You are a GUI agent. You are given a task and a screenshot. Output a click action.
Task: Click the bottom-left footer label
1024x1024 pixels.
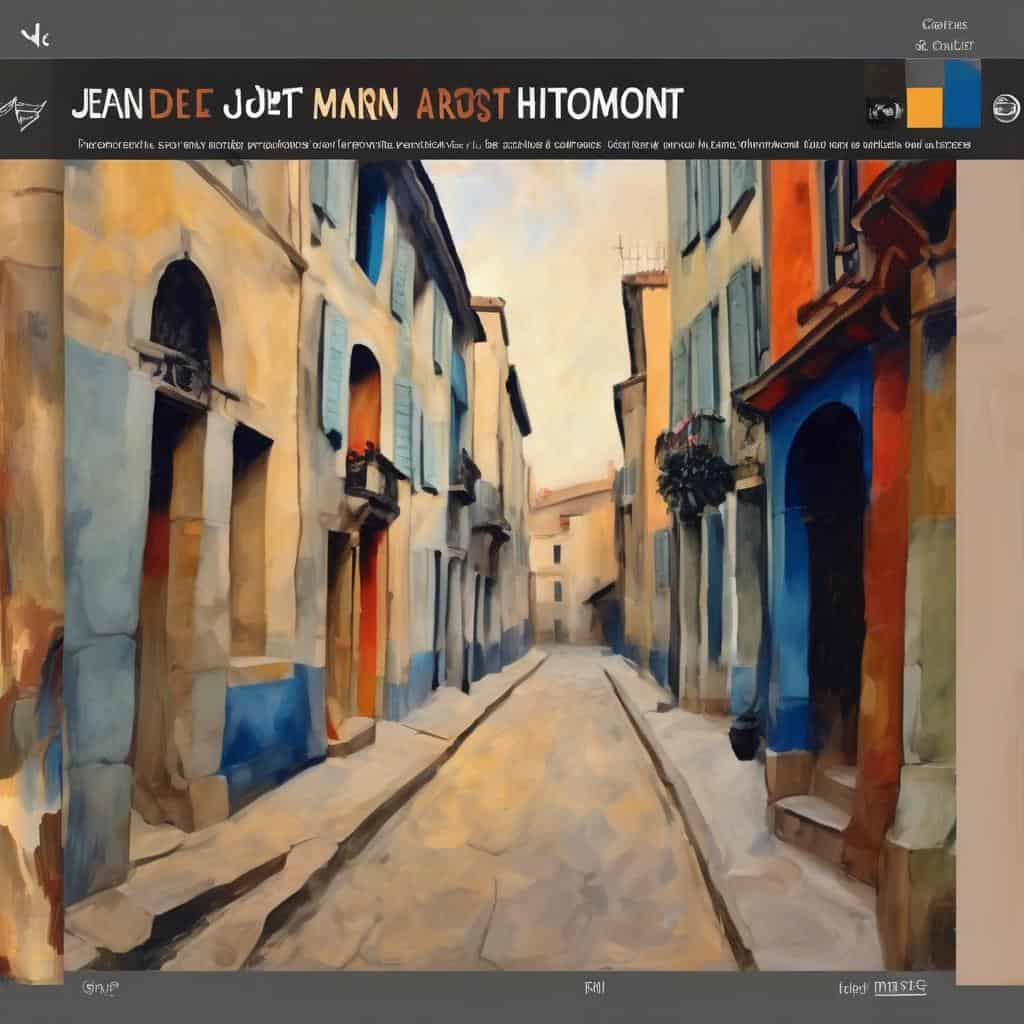(98, 987)
